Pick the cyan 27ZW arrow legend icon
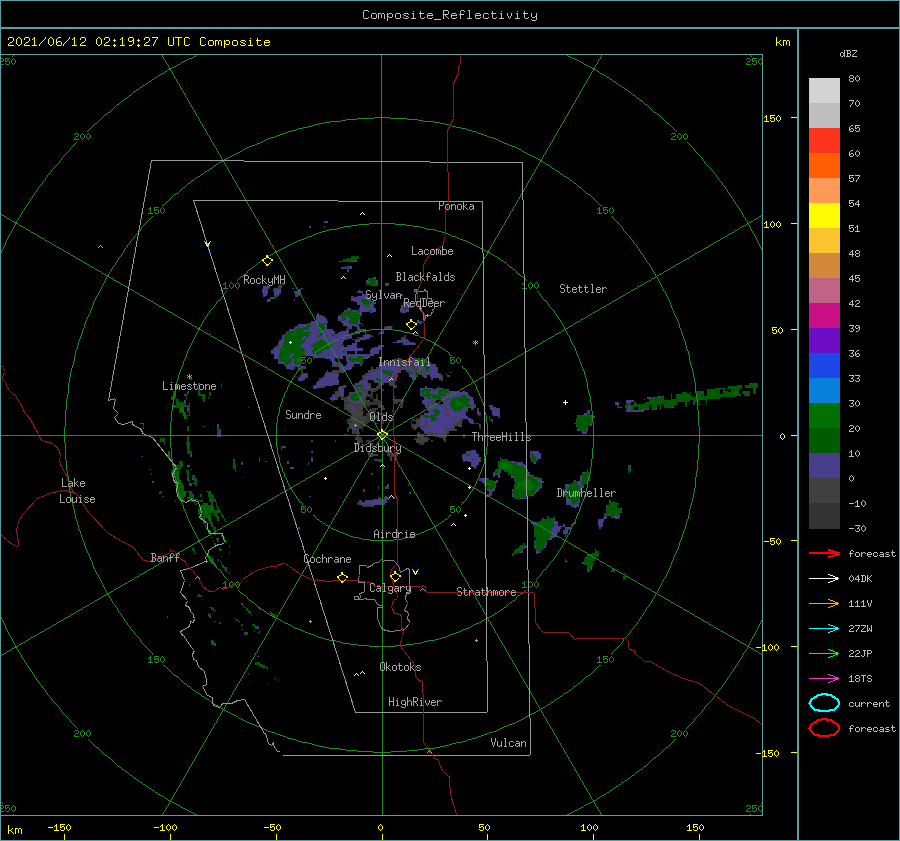Image resolution: width=900 pixels, height=841 pixels. pos(824,629)
